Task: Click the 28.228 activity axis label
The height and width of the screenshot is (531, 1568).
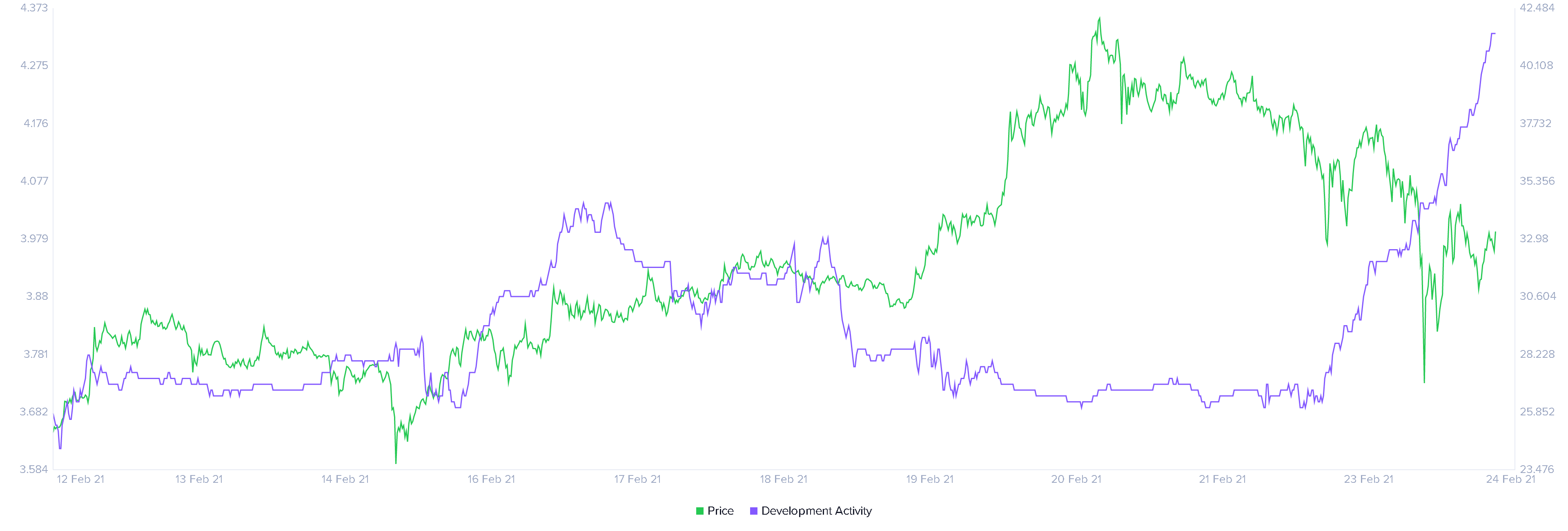Action: click(x=1537, y=355)
